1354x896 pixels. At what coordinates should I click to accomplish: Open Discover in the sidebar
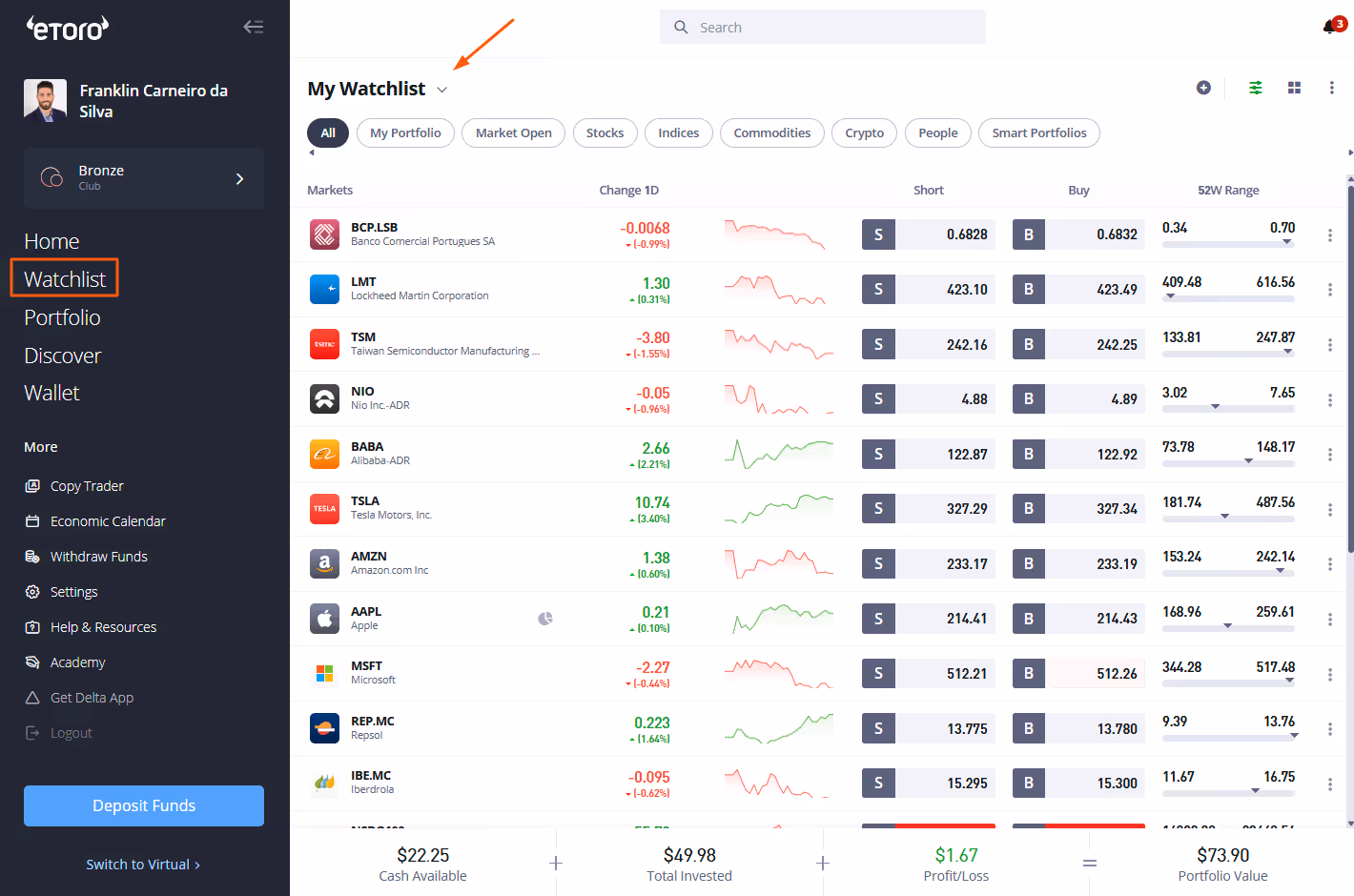click(62, 356)
